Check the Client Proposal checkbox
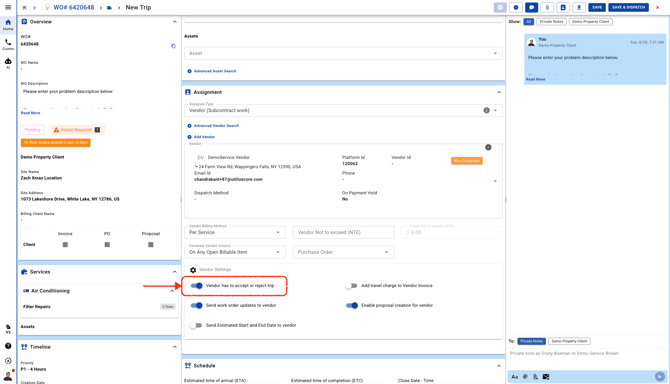The height and width of the screenshot is (384, 670). coord(150,245)
